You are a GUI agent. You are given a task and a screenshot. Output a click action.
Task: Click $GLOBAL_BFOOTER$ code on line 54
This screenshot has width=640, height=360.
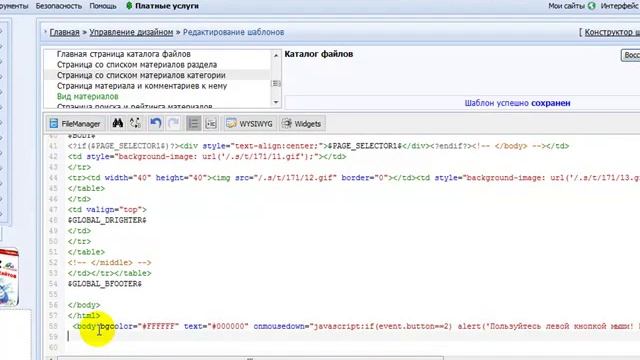point(105,284)
